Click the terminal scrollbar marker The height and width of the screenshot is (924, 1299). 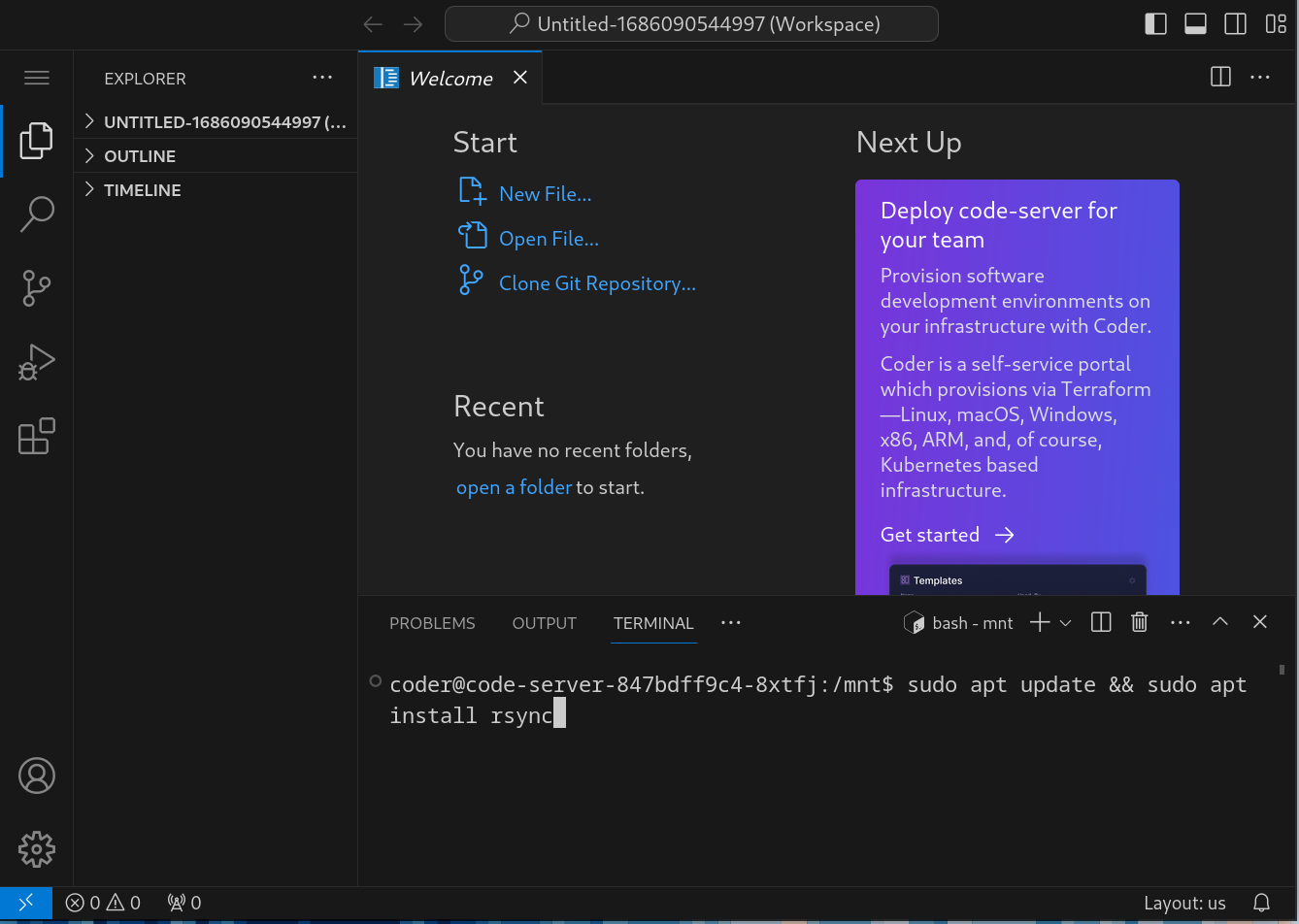coord(1282,669)
